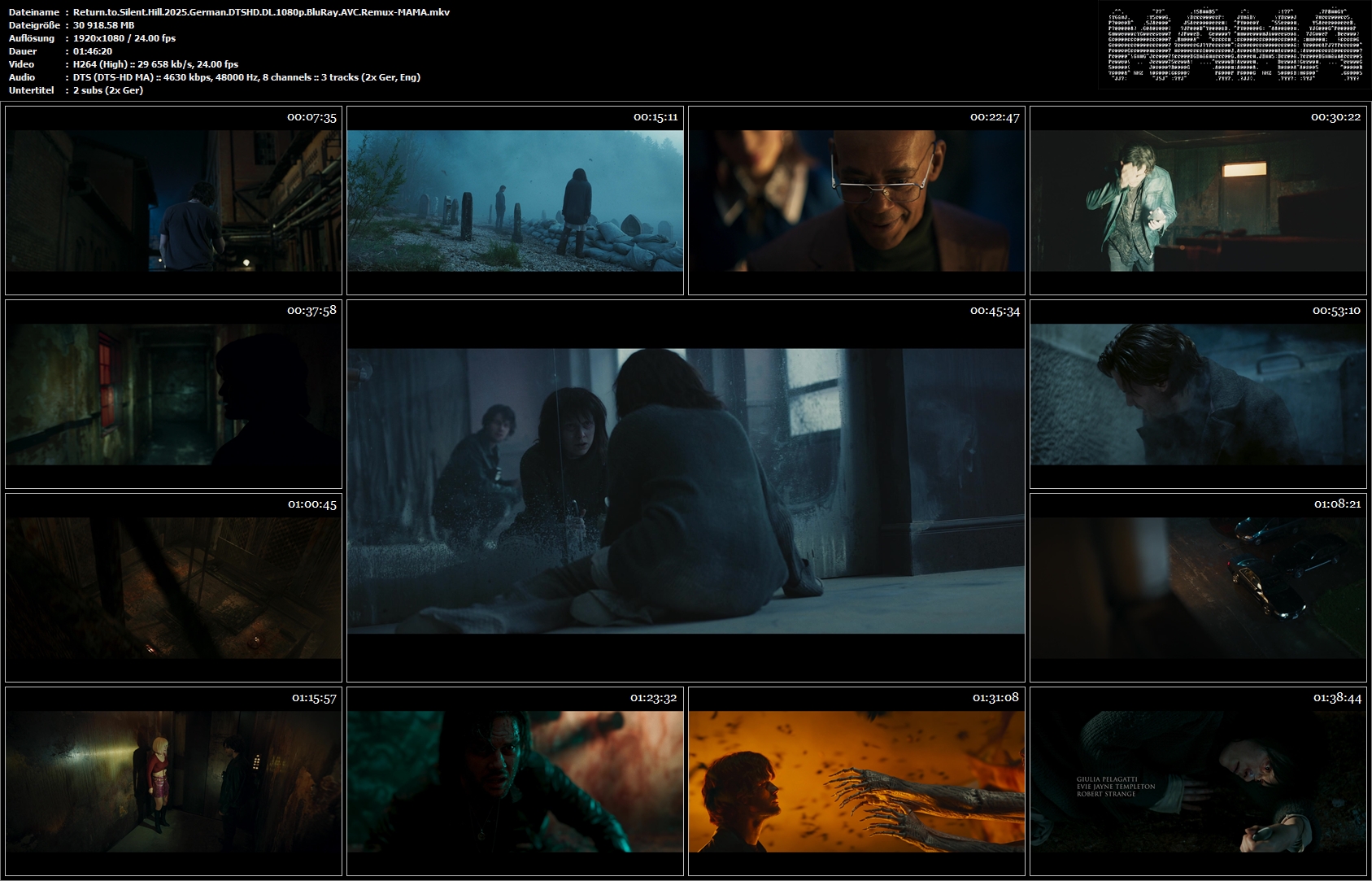Screen dimensions: 1372x881
Task: Select the frame stamped 00:30:22
Action: click(x=1198, y=200)
